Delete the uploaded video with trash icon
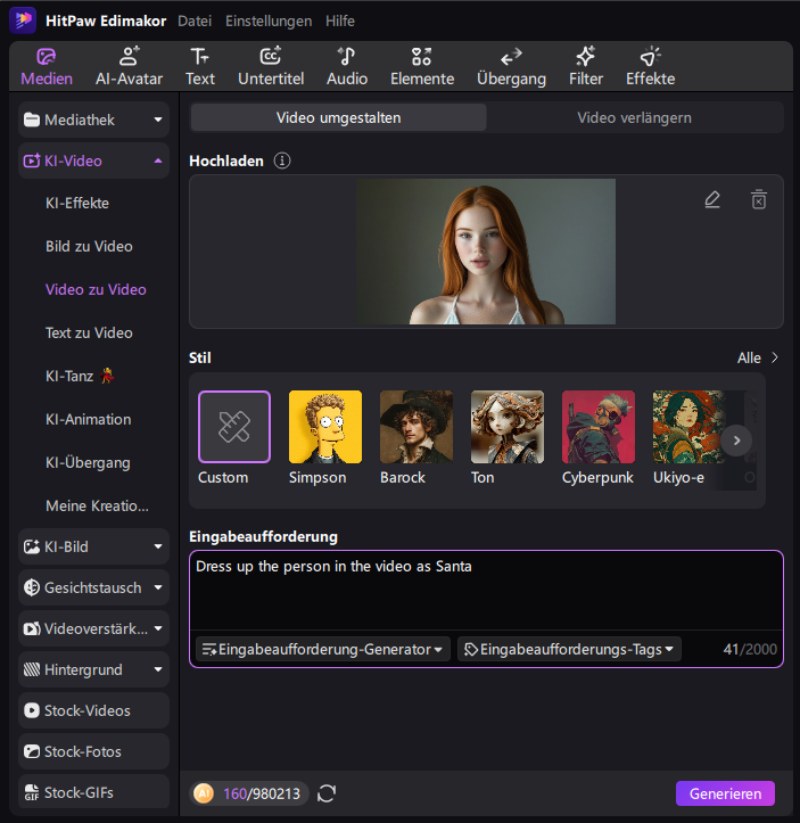Image resolution: width=800 pixels, height=823 pixels. tap(759, 199)
